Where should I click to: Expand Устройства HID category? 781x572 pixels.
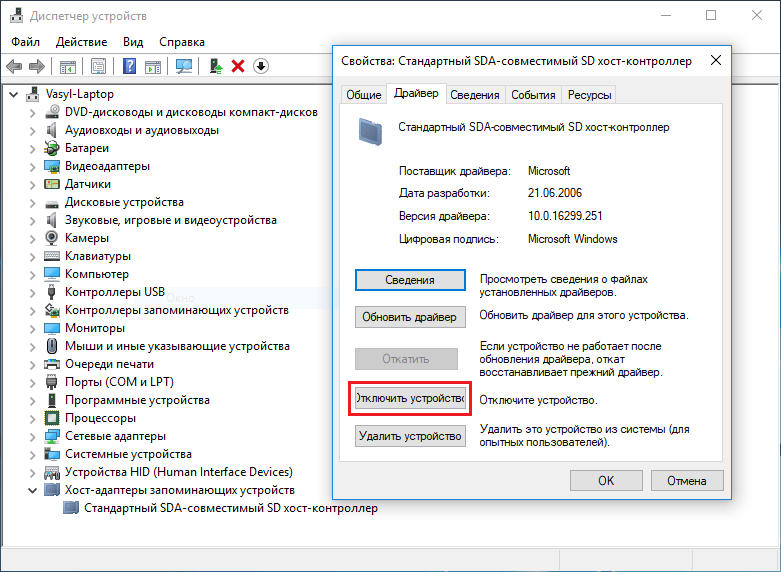(x=32, y=472)
